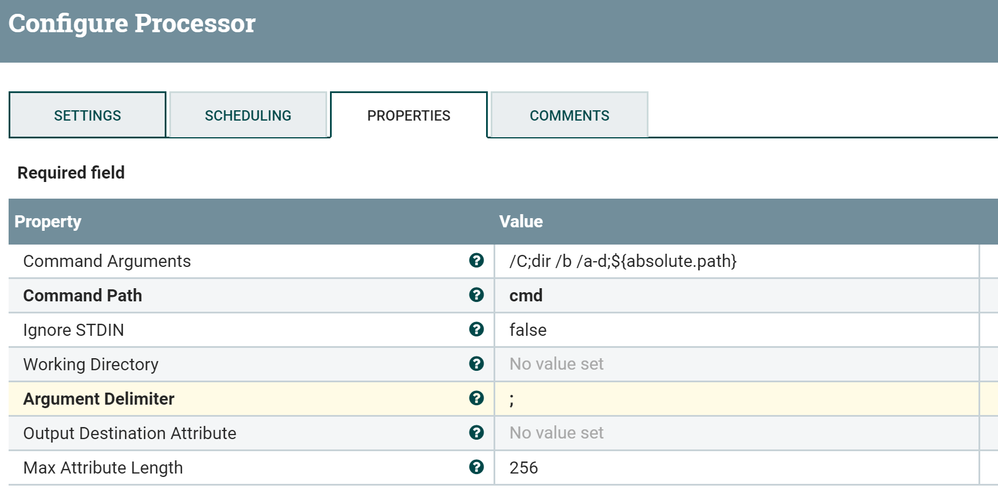Click help icon for Working Directory
The height and width of the screenshot is (496, 998).
click(476, 364)
